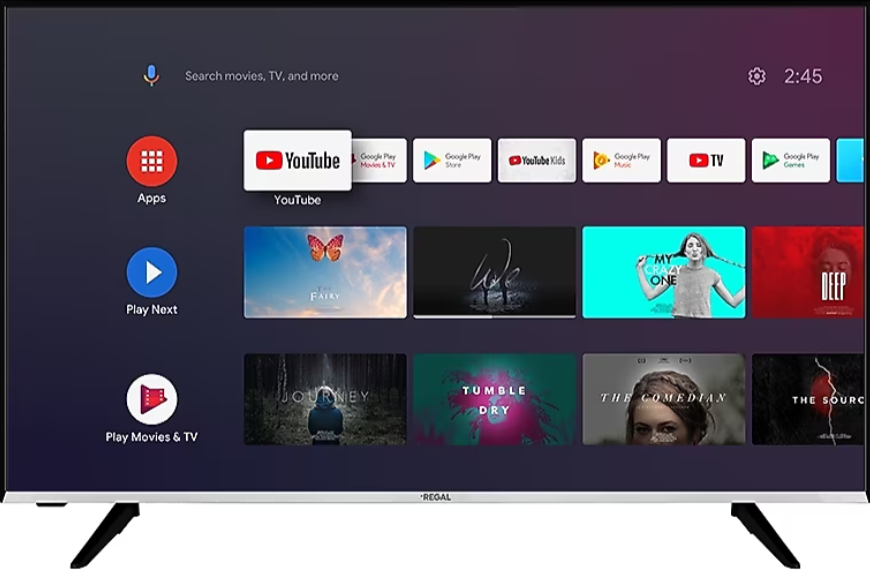Click the YouTube caption under the tile

pyautogui.click(x=297, y=200)
